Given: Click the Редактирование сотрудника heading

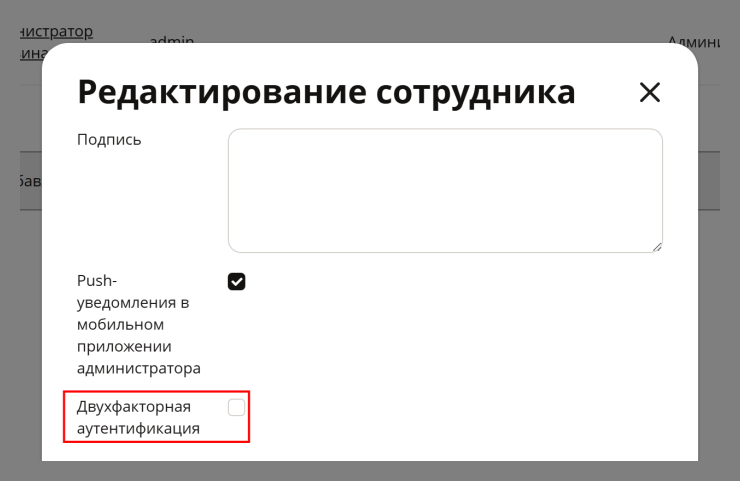Looking at the screenshot, I should click(x=326, y=92).
